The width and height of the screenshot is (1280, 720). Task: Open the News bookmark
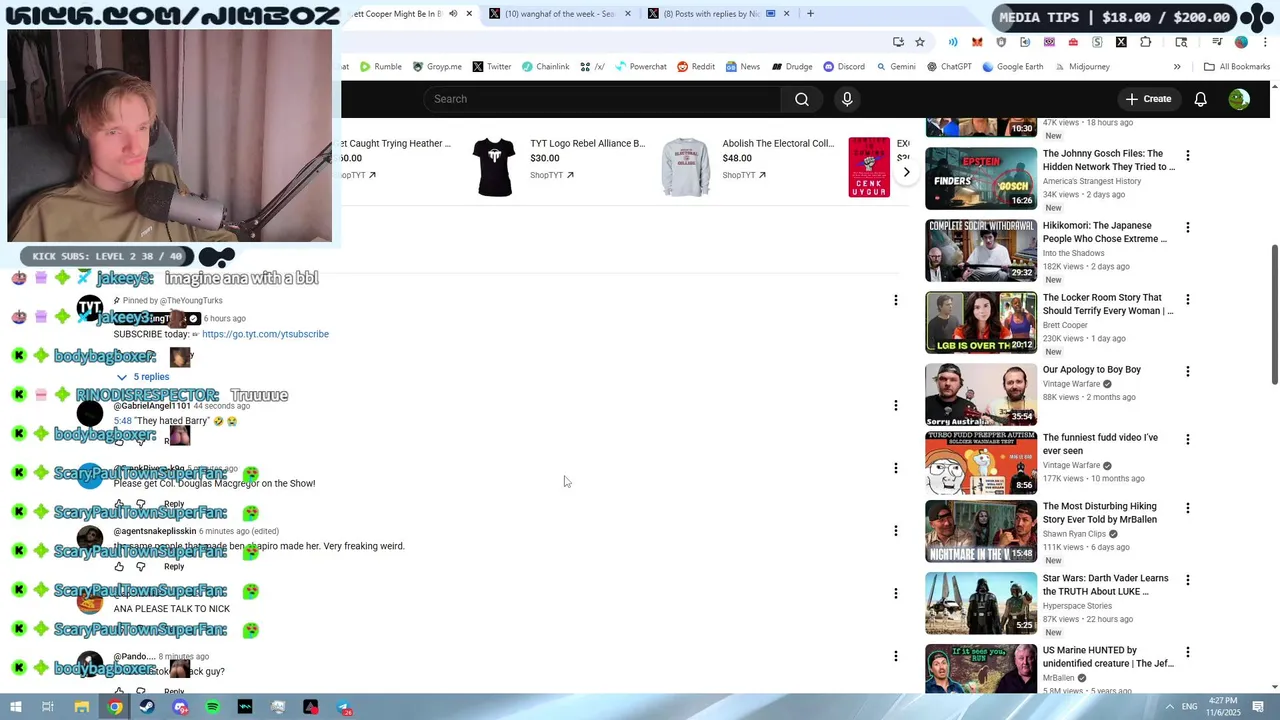[x=743, y=67]
